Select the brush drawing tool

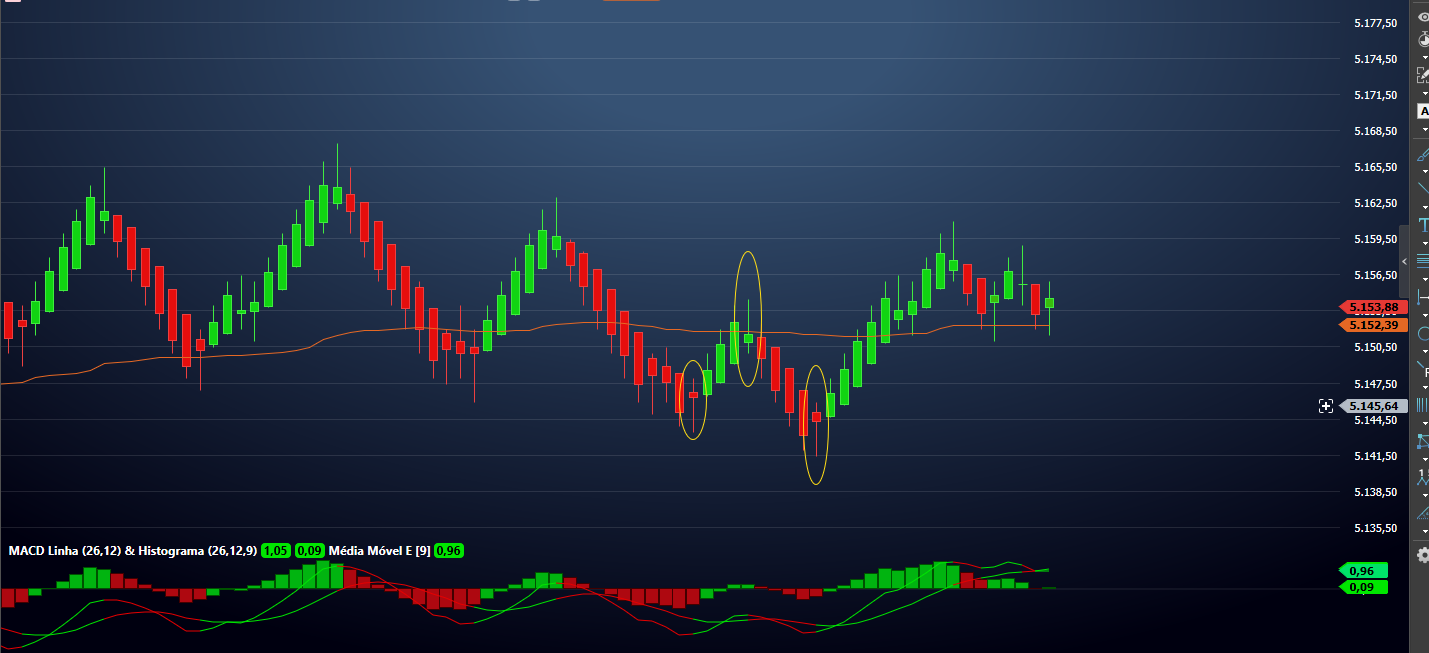[1422, 154]
